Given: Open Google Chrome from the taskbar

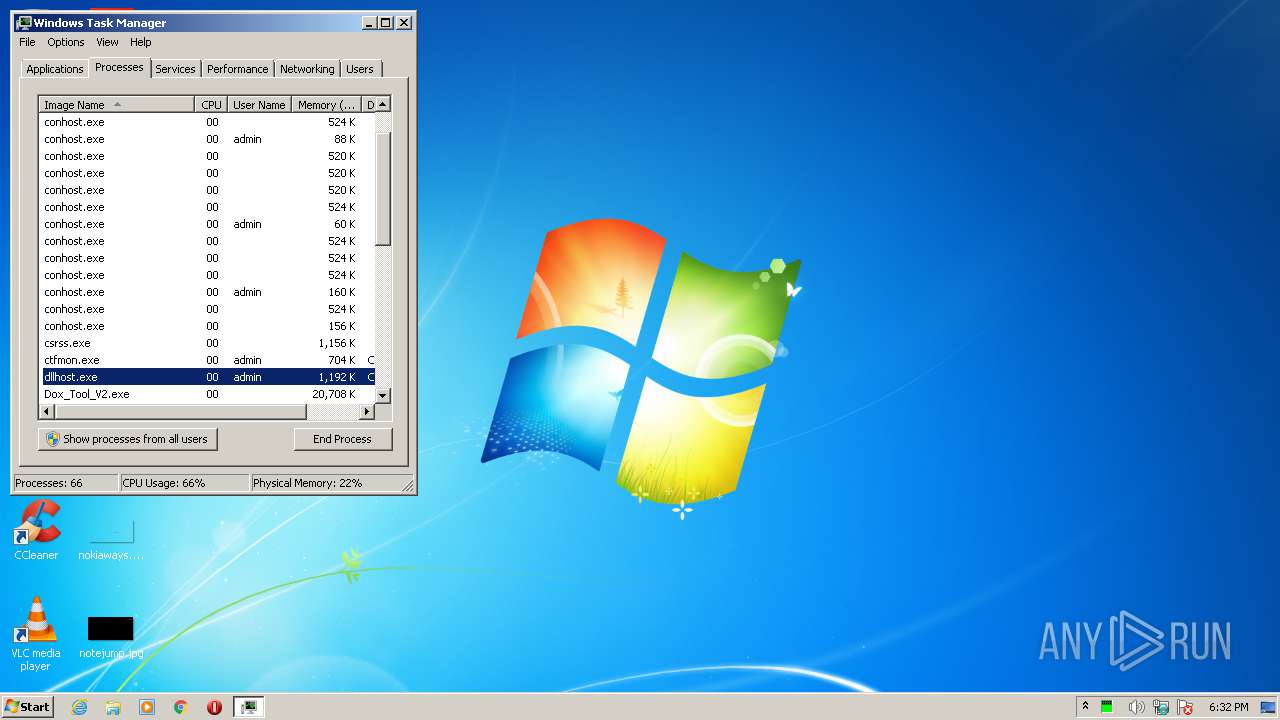Looking at the screenshot, I should (180, 707).
